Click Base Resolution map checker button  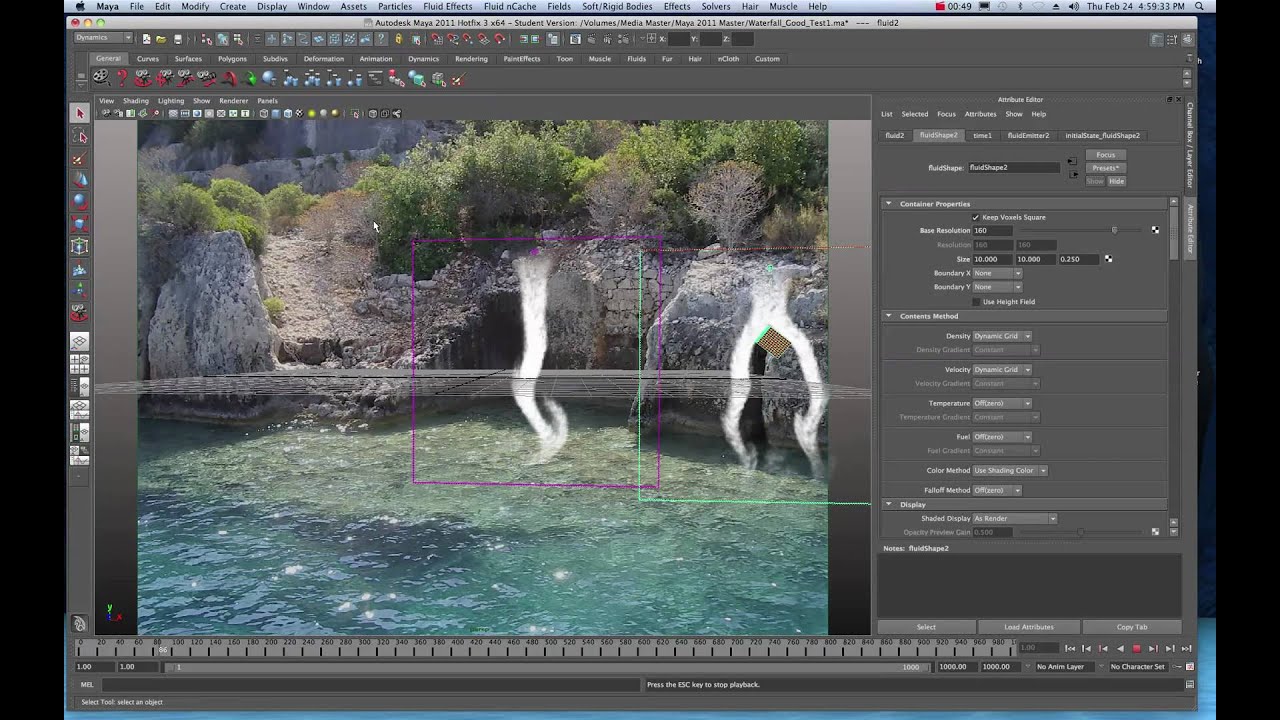[x=1155, y=230]
